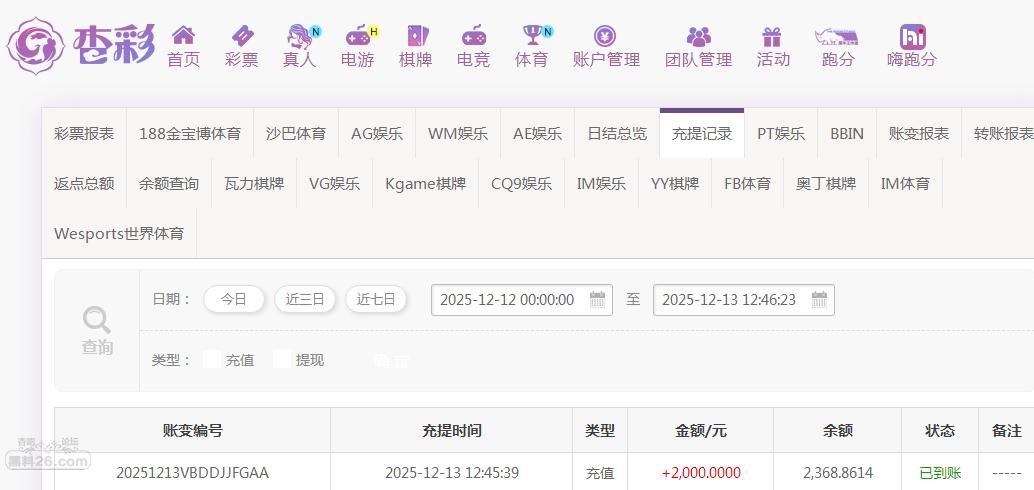Switch to the 账变报表 tab
This screenshot has width=1034, height=490.
coord(918,134)
